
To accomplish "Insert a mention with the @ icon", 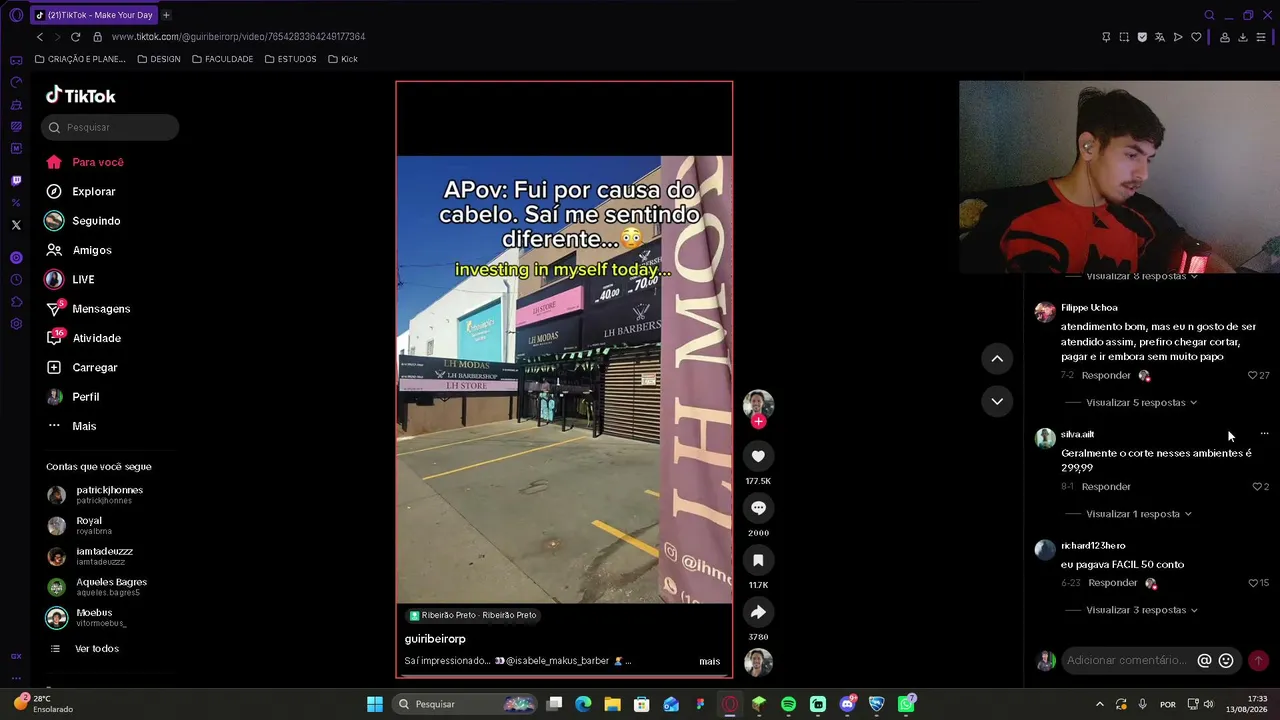I will click(x=1204, y=661).
